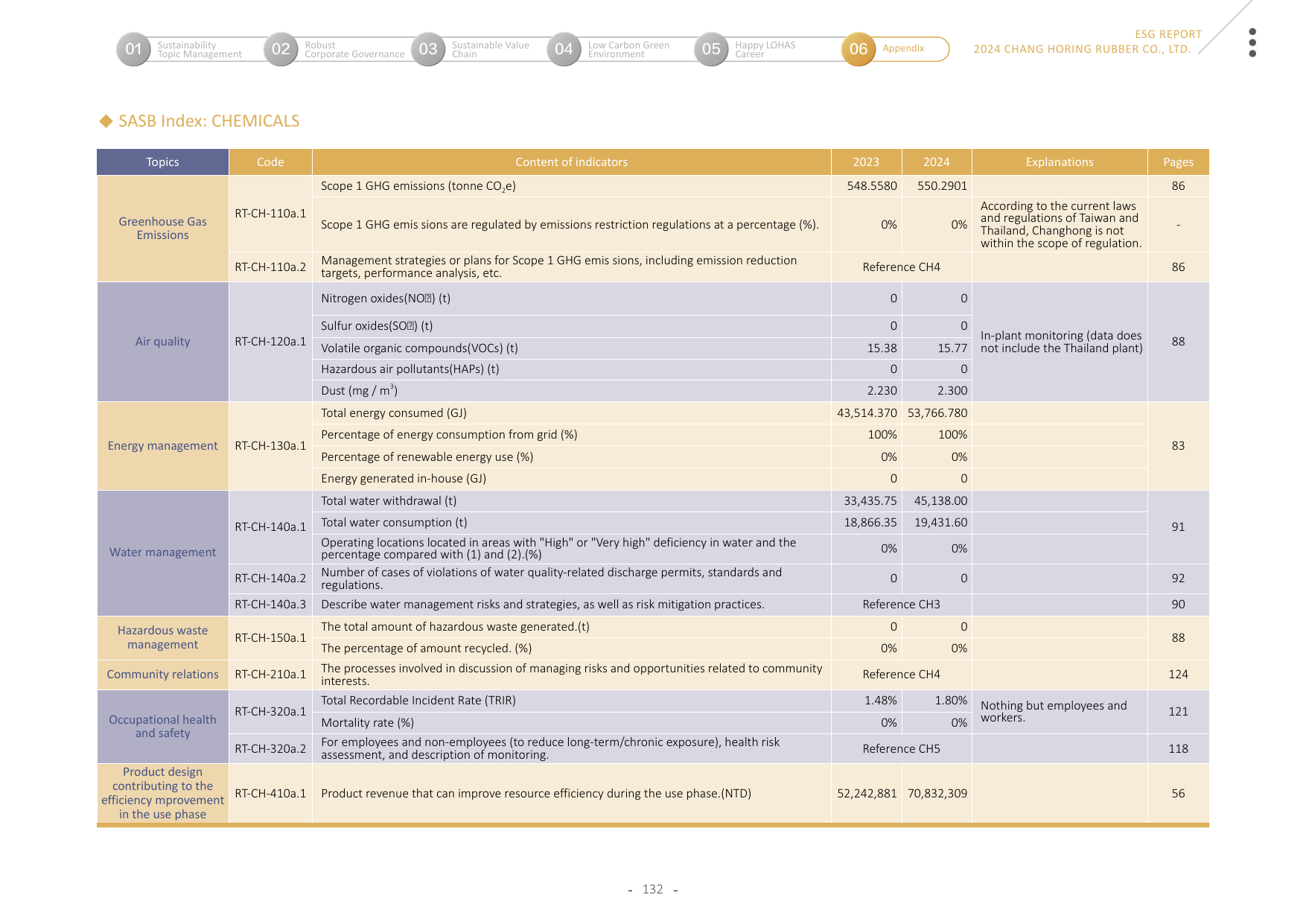This screenshot has width=1306, height=924.
Task: Select Total water consumption 2023 value 18,866.35
Action: (x=870, y=523)
